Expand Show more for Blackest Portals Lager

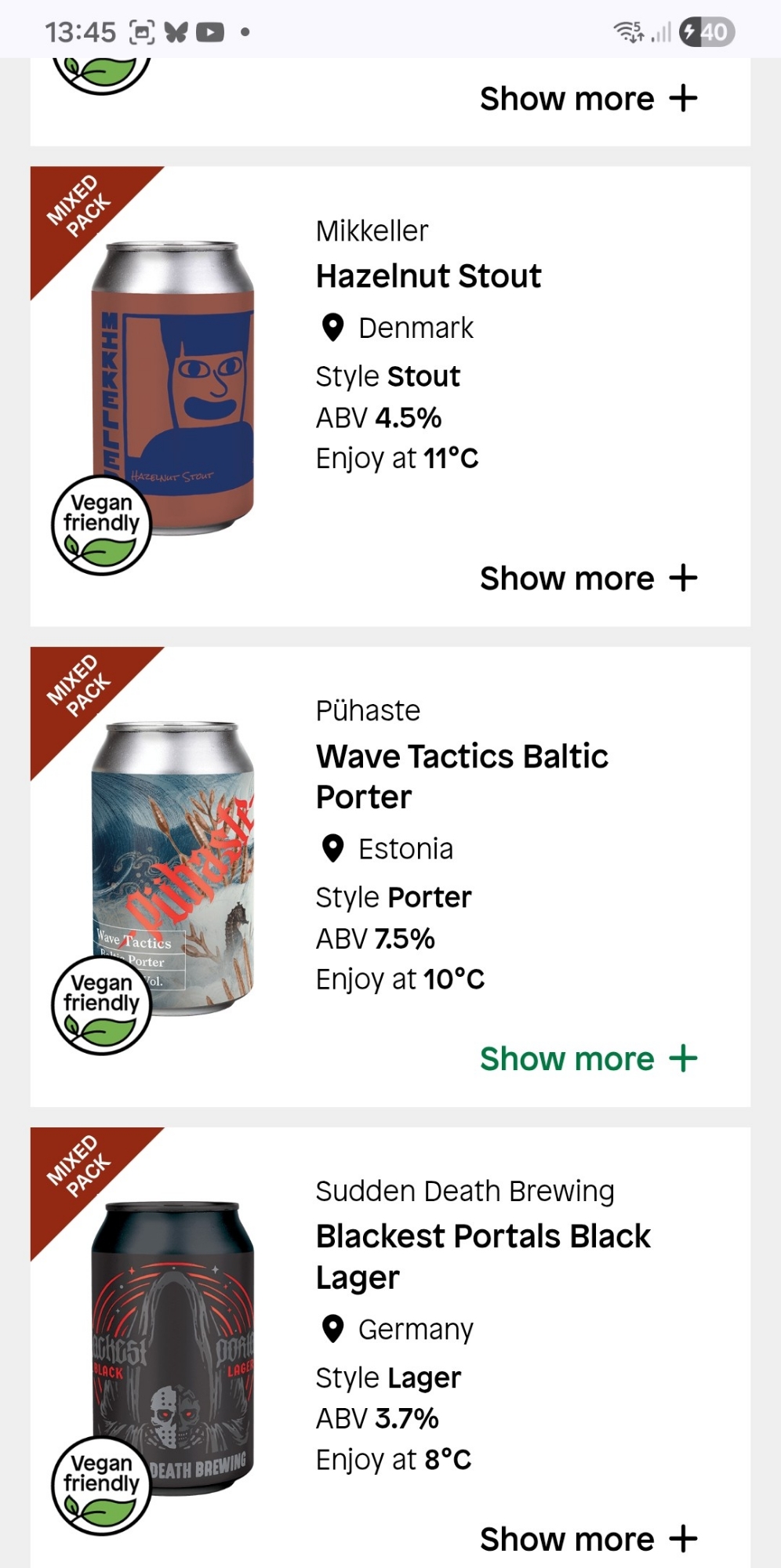click(x=588, y=1540)
